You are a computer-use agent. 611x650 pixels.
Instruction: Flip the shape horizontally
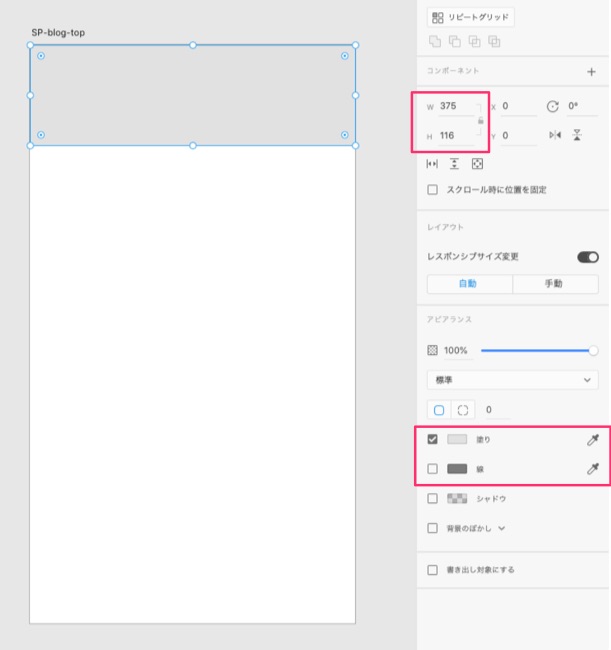555,135
